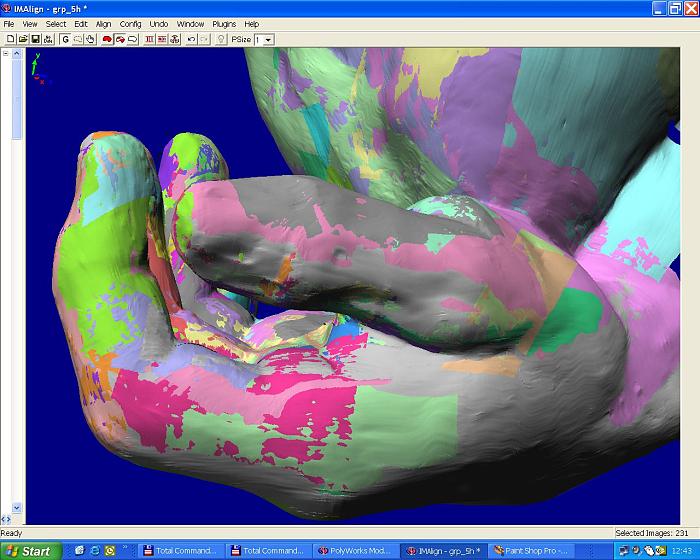Open the Select menu
The height and width of the screenshot is (560, 700).
pyautogui.click(x=56, y=23)
